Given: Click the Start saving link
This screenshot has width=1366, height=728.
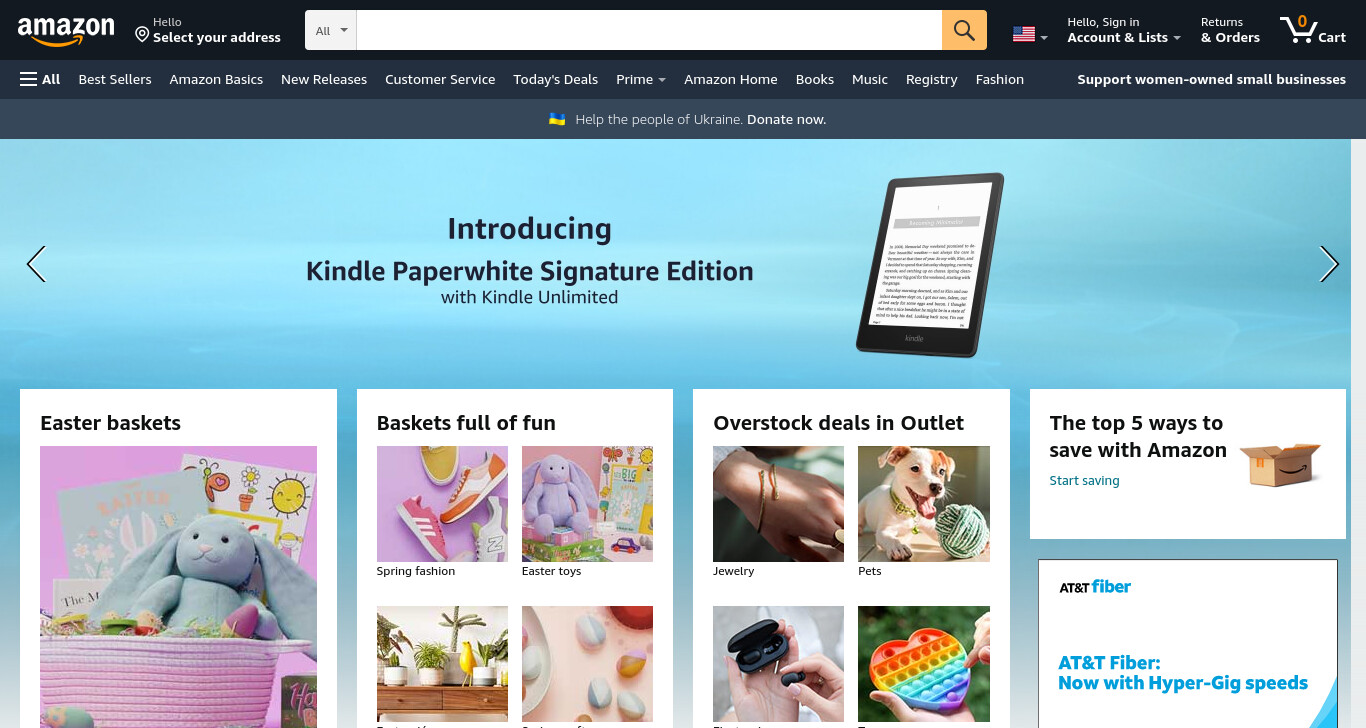Looking at the screenshot, I should 1084,481.
